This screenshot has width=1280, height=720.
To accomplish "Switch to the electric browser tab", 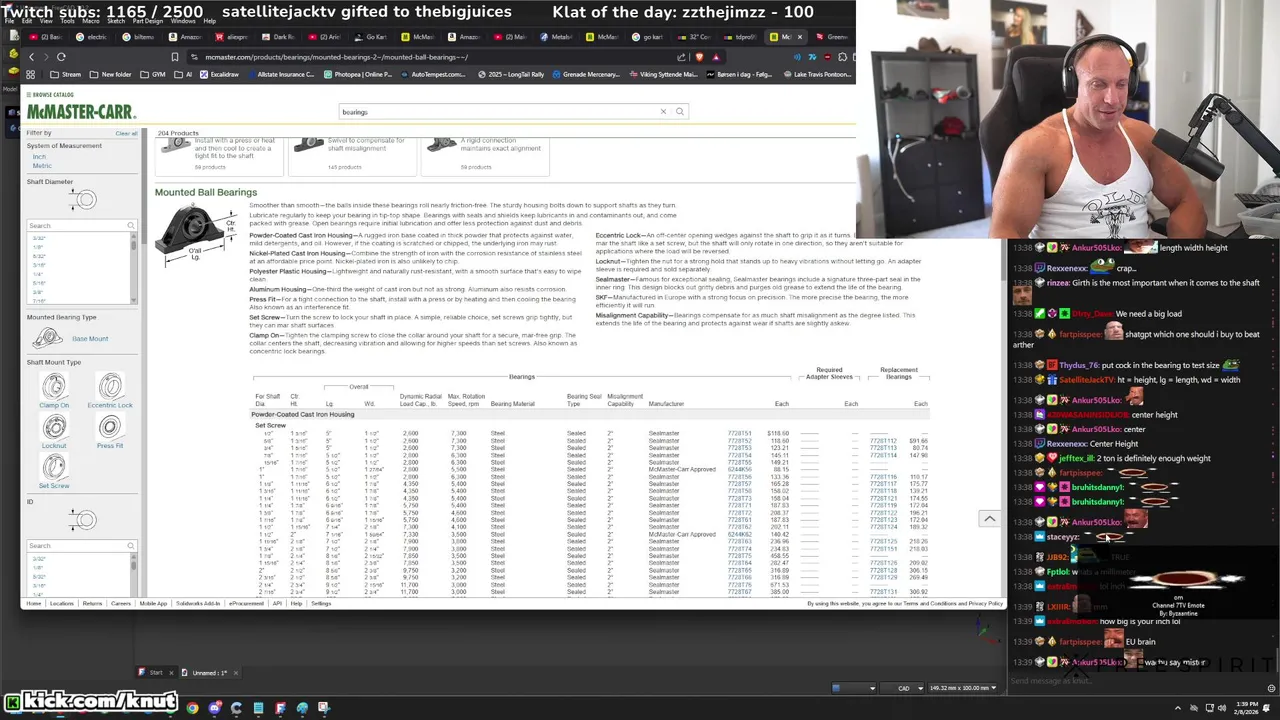I will [92, 37].
